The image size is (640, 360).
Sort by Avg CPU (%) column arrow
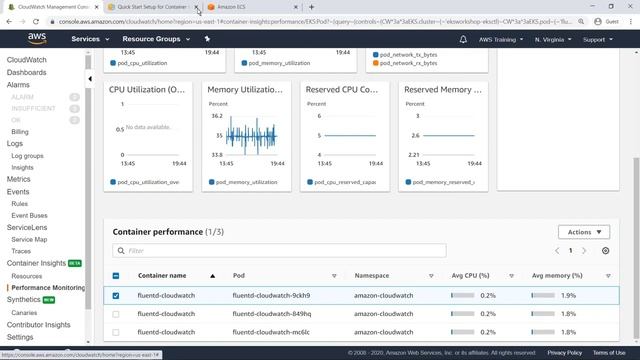[511, 276]
